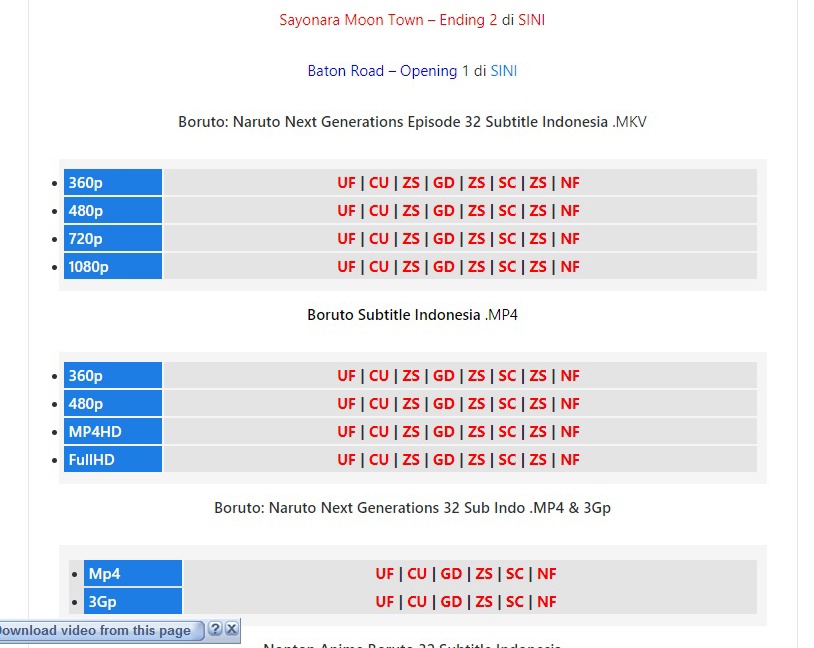The image size is (814, 648).
Task: Click GD link in the MP4 360p row
Action: point(443,376)
